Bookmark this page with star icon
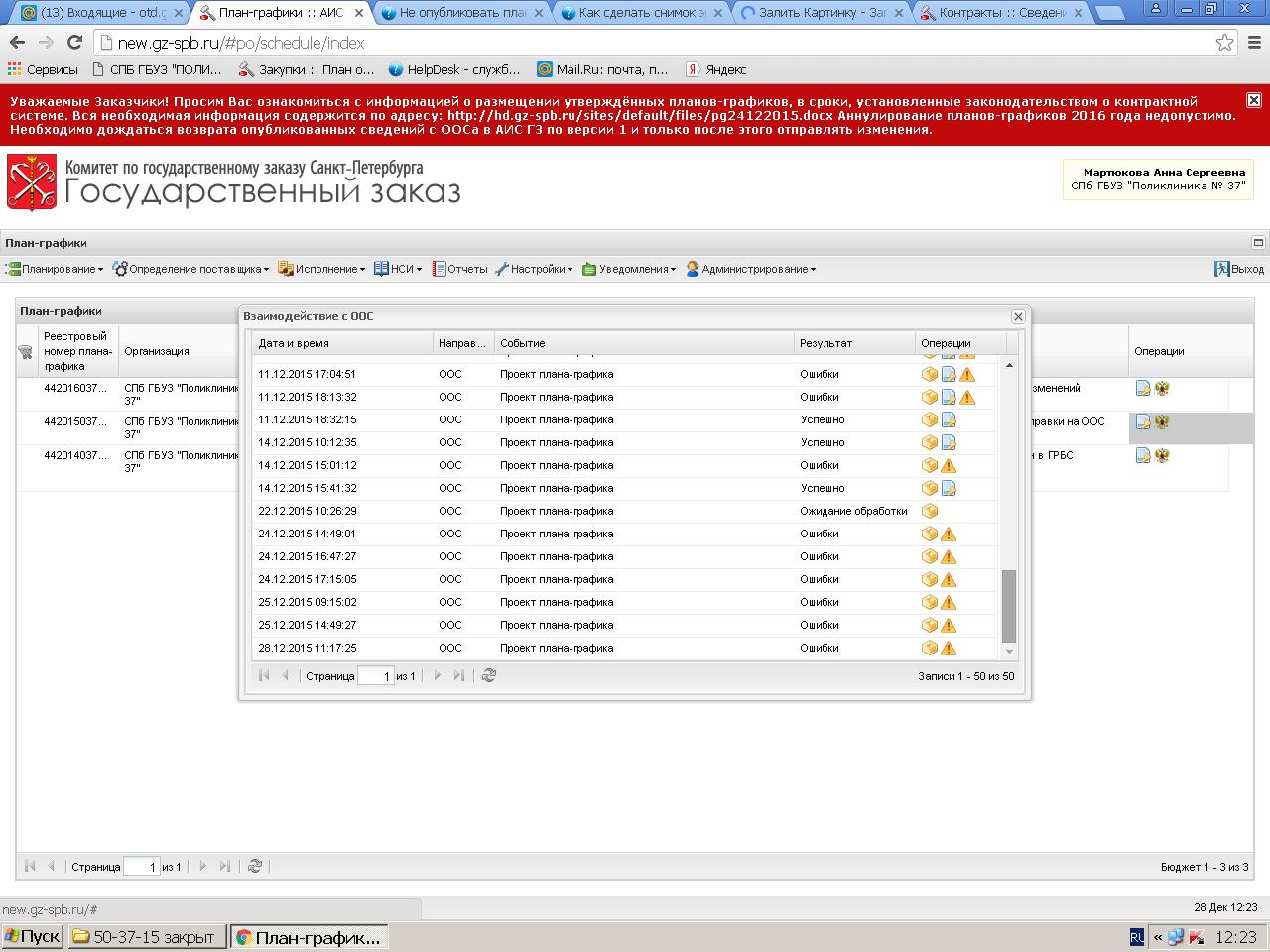 click(1224, 43)
